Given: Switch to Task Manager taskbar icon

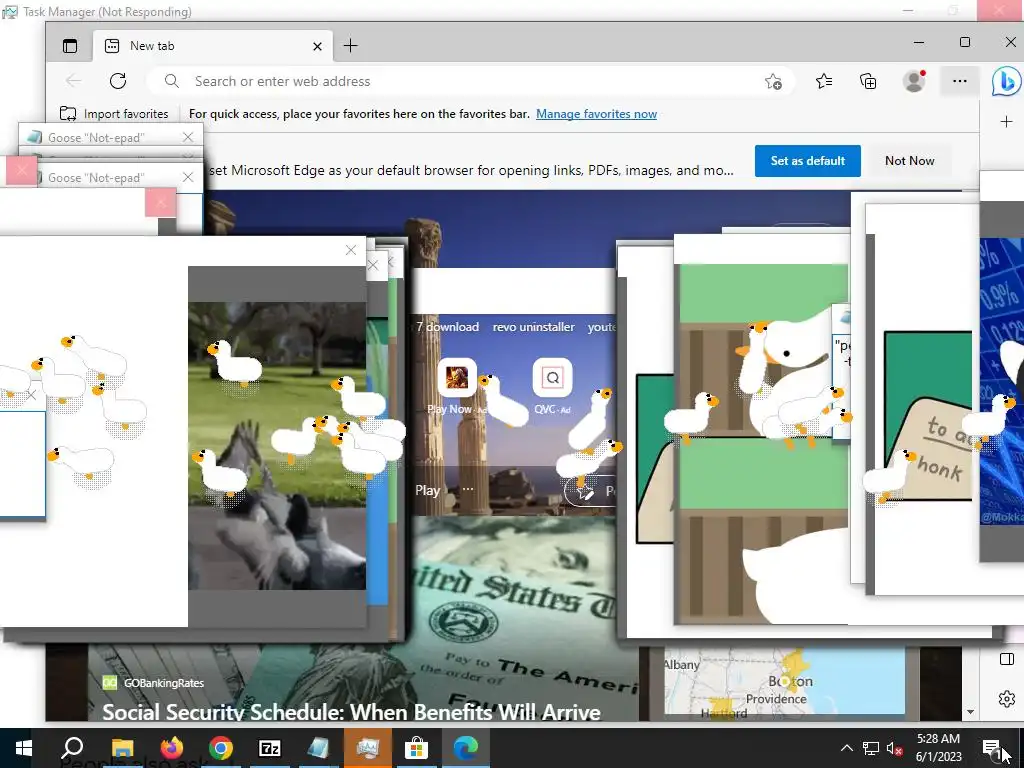Looking at the screenshot, I should coord(368,748).
